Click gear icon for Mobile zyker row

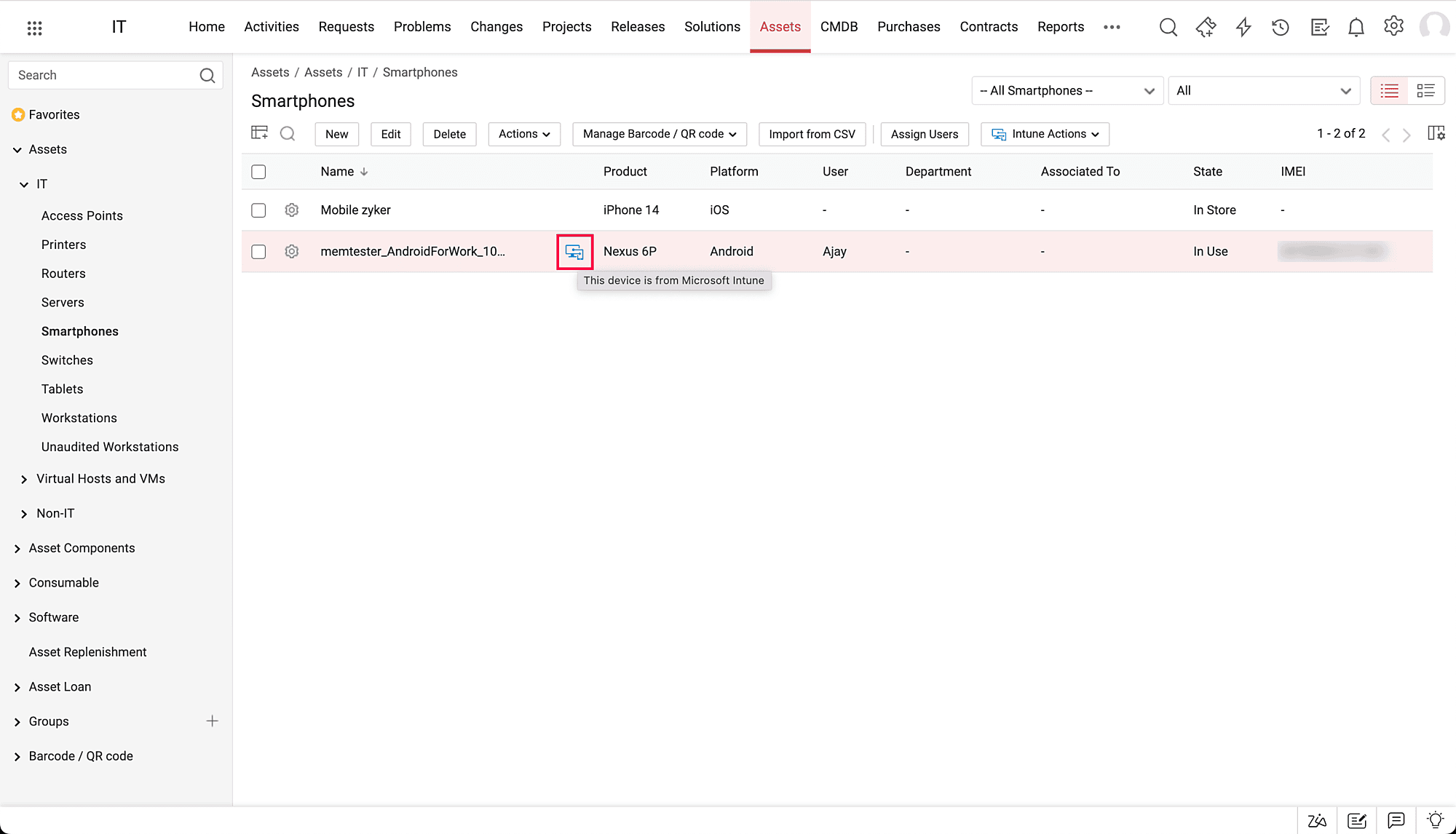click(292, 210)
